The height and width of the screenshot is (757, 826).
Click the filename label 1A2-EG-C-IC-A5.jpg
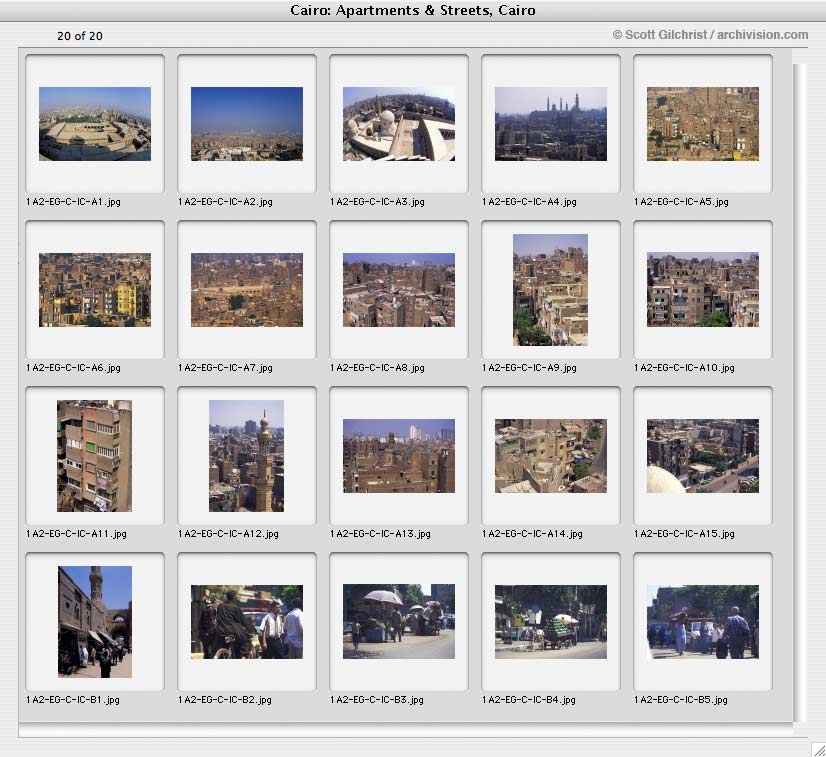(681, 202)
